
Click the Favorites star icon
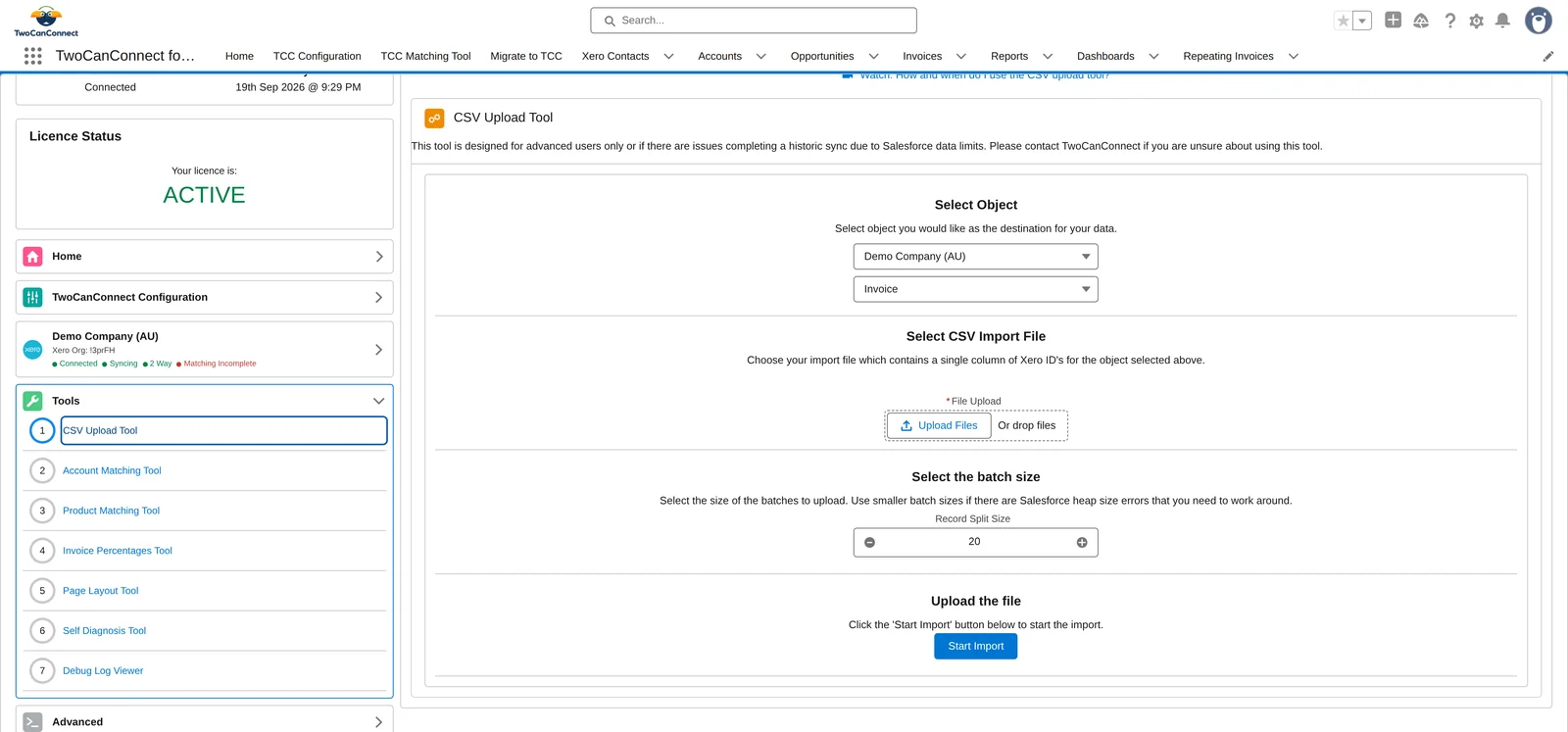click(1344, 21)
